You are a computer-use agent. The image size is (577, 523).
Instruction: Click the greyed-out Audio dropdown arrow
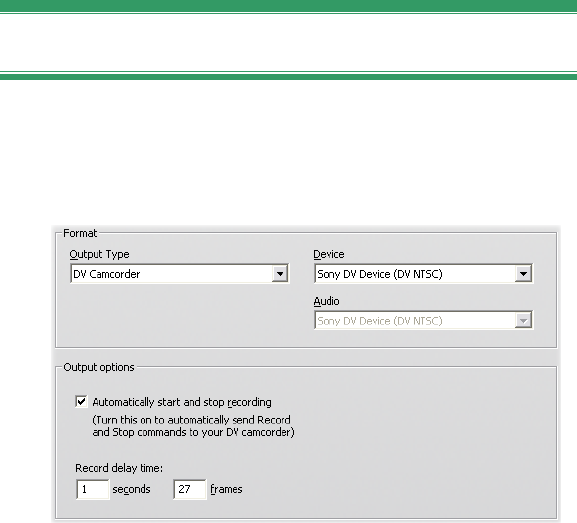523,321
